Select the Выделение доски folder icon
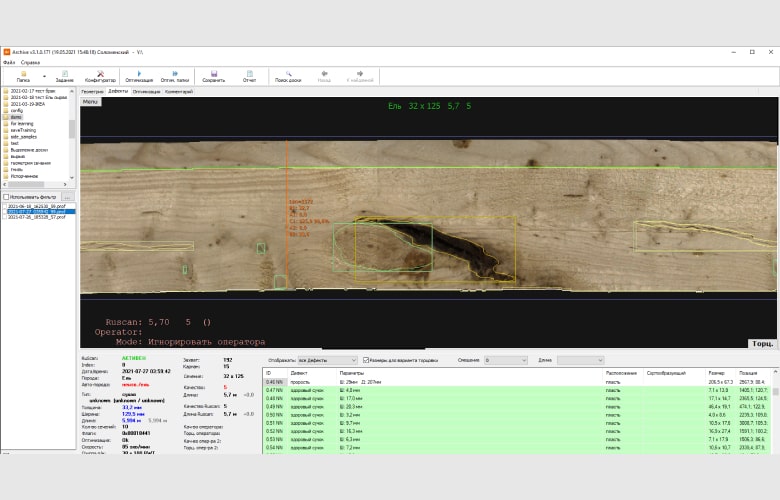The height and width of the screenshot is (500, 780). (x=6, y=150)
